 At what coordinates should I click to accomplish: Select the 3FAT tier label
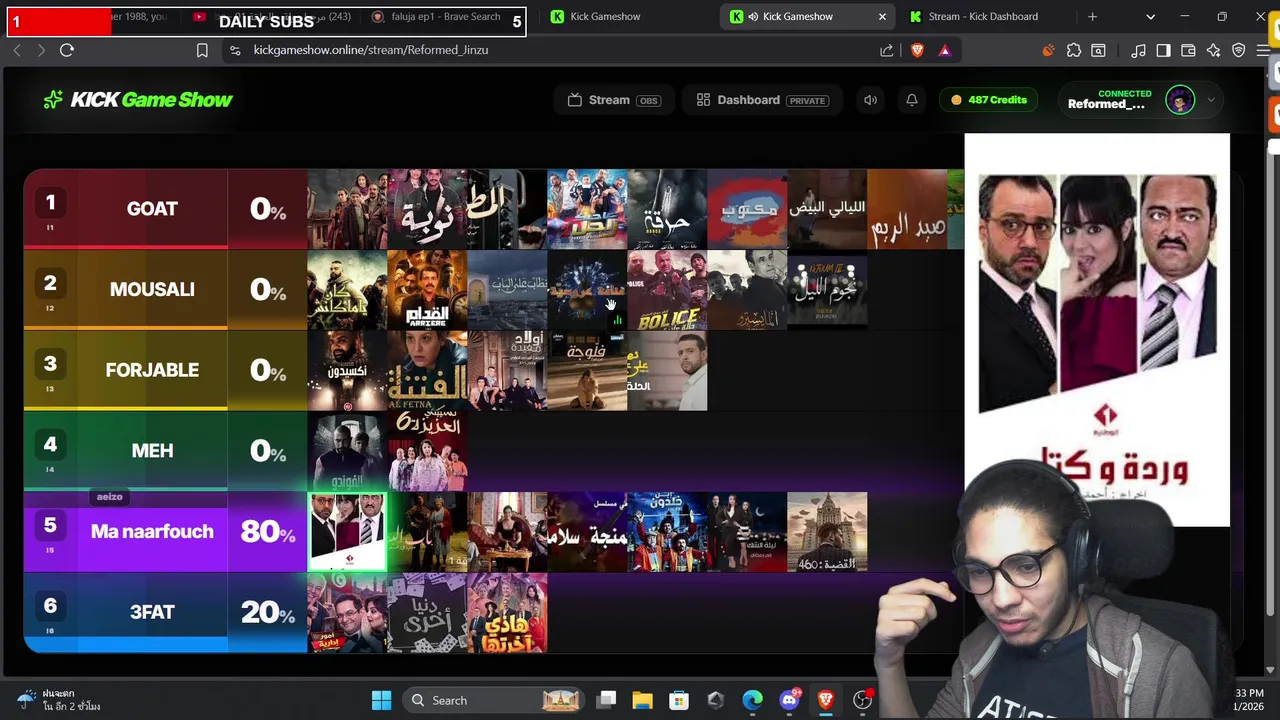coord(152,612)
